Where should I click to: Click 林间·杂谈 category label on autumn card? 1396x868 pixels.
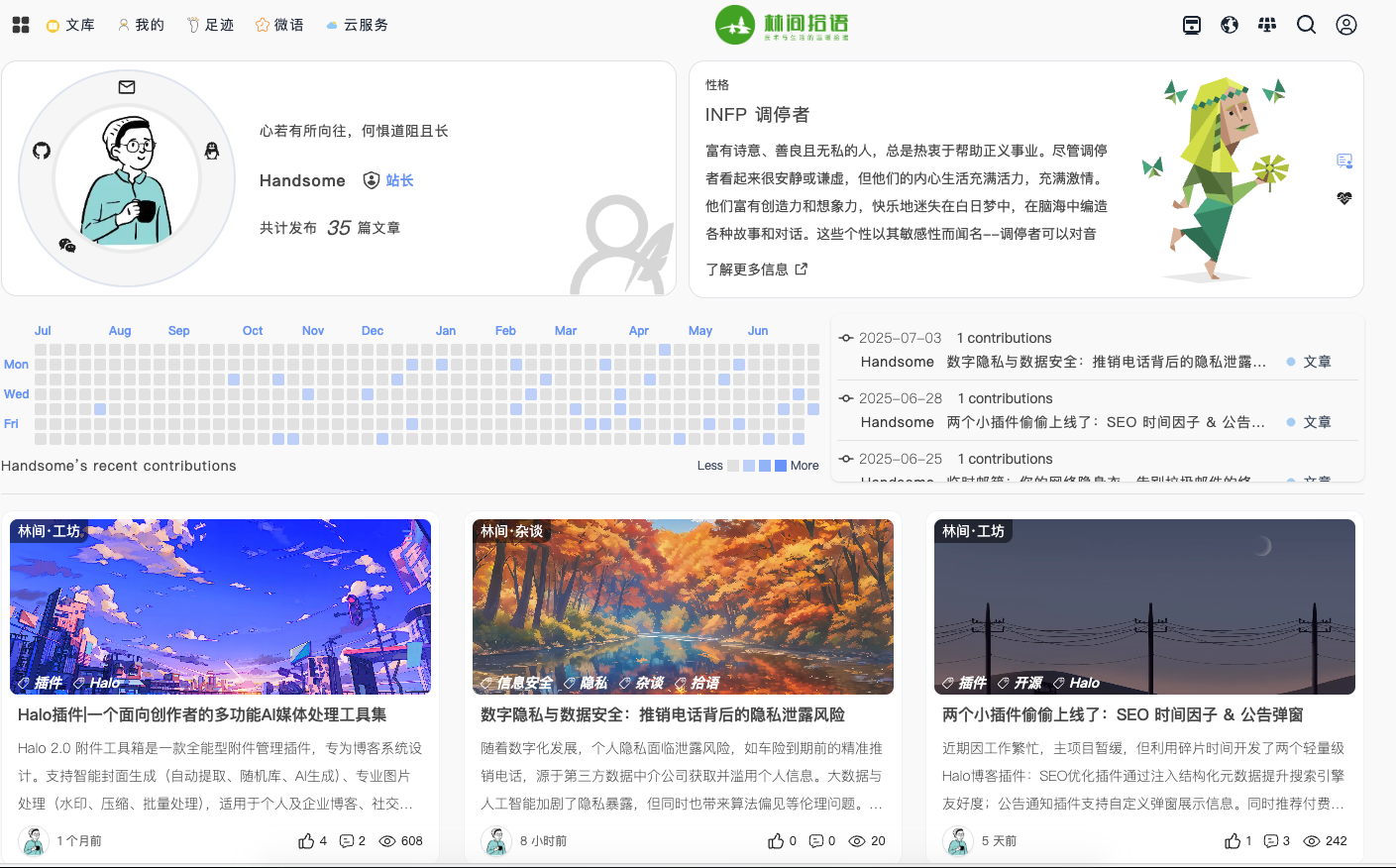pyautogui.click(x=511, y=531)
